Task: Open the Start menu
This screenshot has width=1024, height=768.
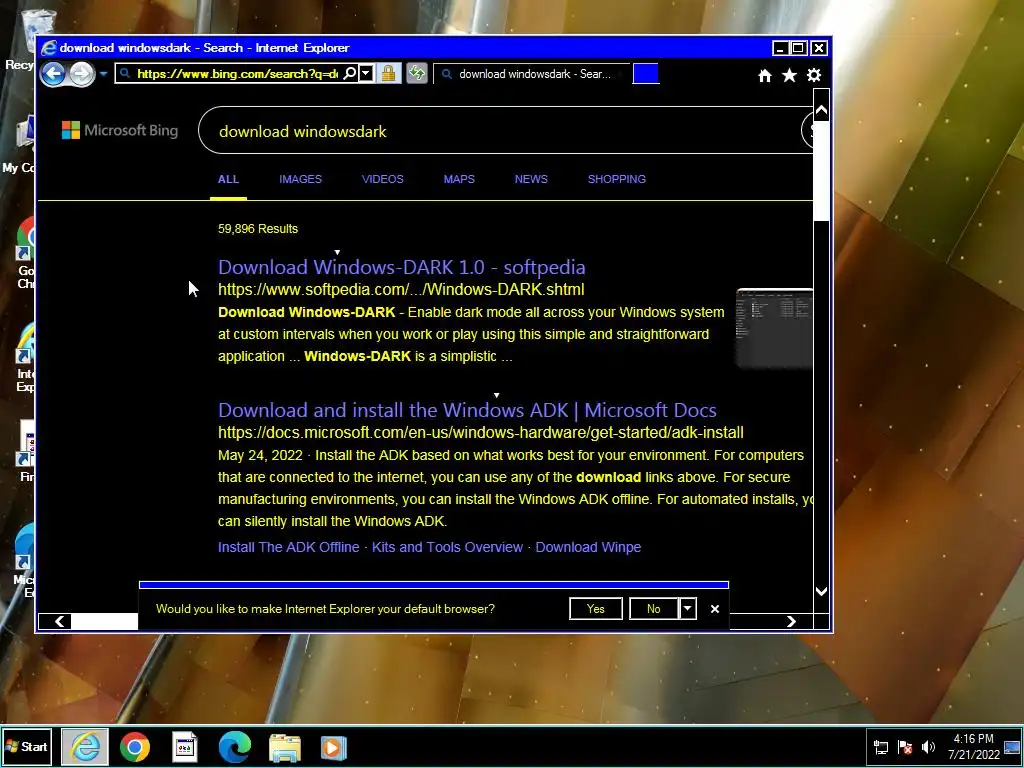Action: (x=27, y=746)
